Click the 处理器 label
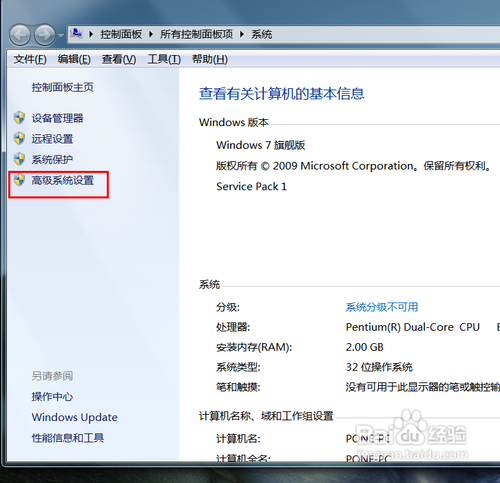 [233, 327]
